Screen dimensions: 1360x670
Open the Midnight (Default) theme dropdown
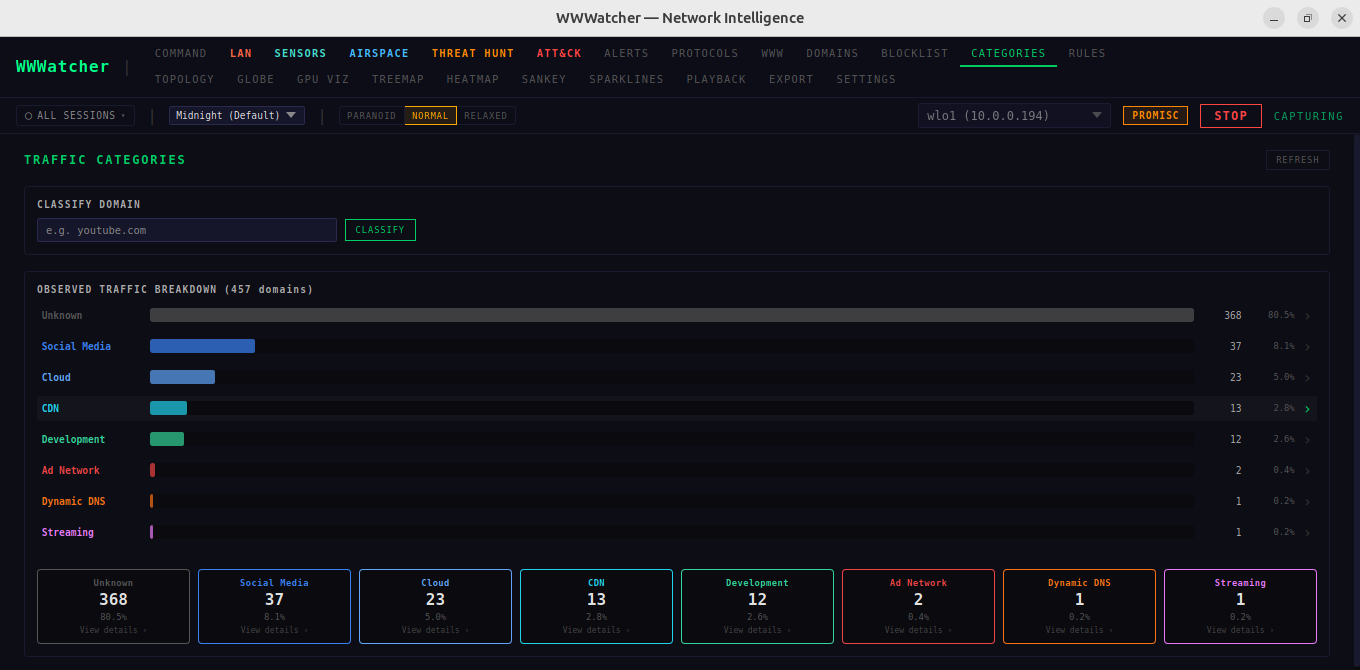tap(237, 116)
